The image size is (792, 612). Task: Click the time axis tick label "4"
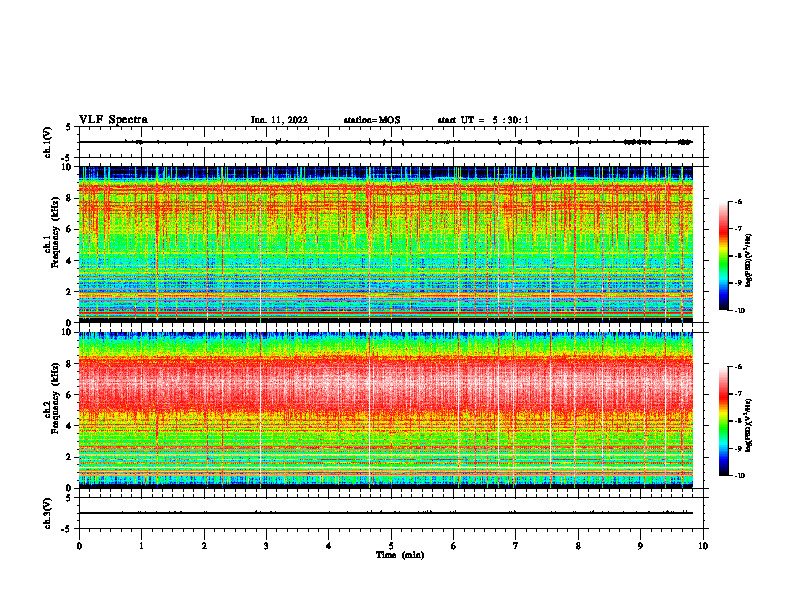point(329,546)
